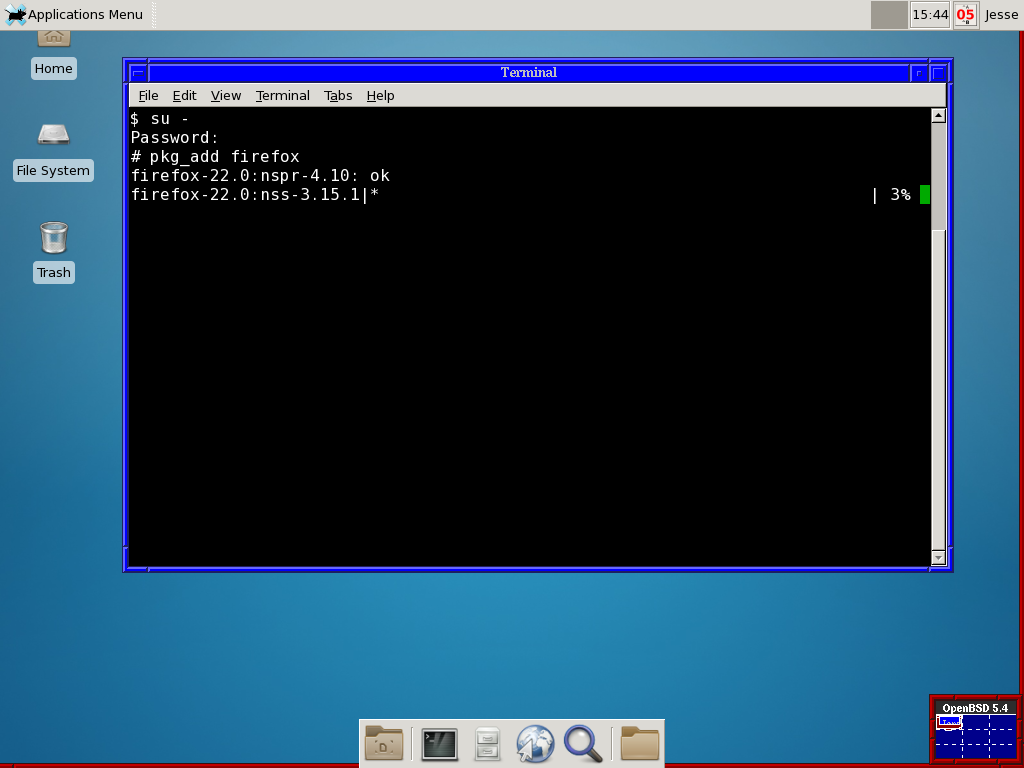
Task: Click the 'Password:' prompt line
Action: pos(174,138)
